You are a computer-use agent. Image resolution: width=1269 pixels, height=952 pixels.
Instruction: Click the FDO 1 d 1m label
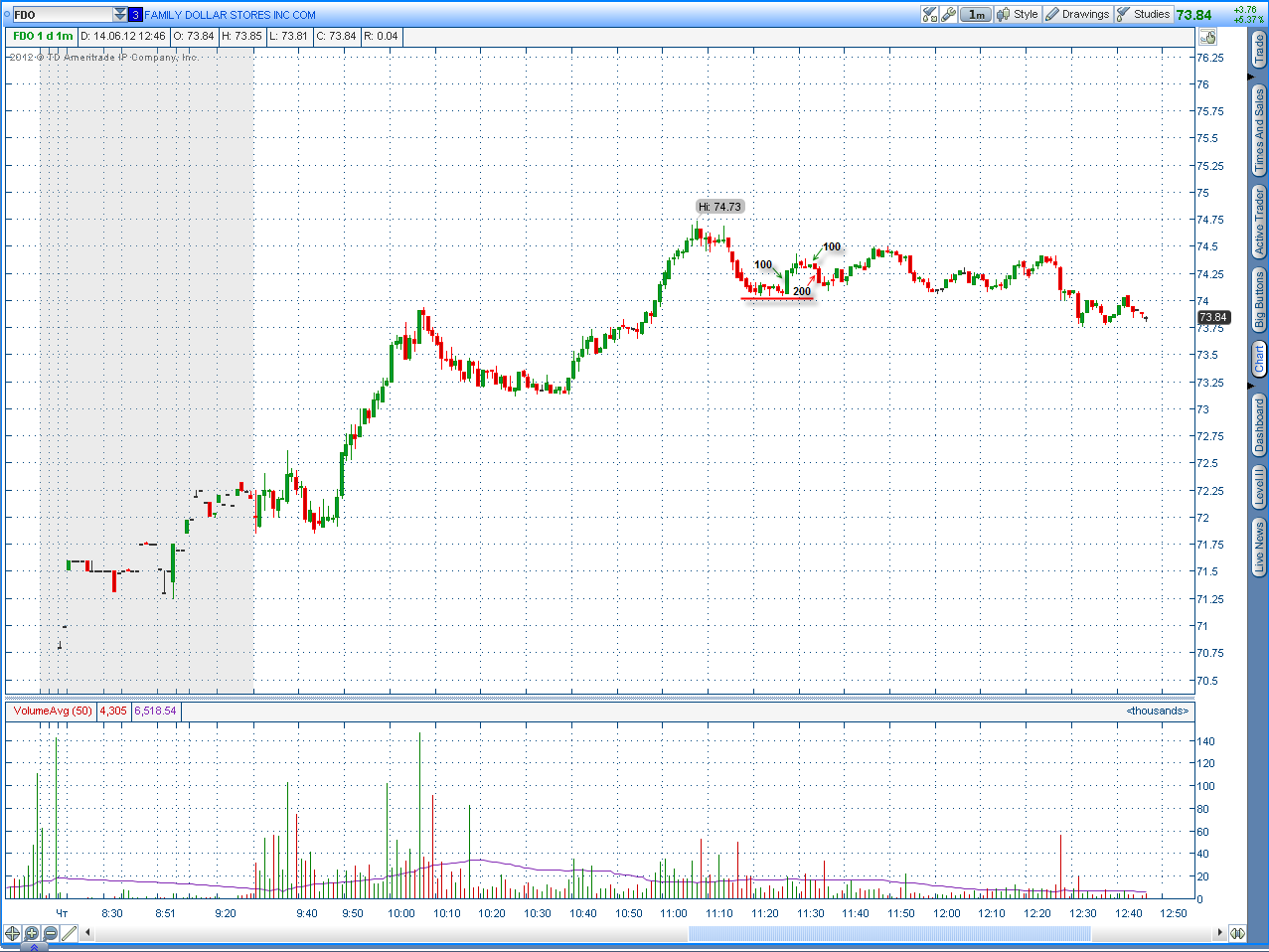pyautogui.click(x=43, y=37)
